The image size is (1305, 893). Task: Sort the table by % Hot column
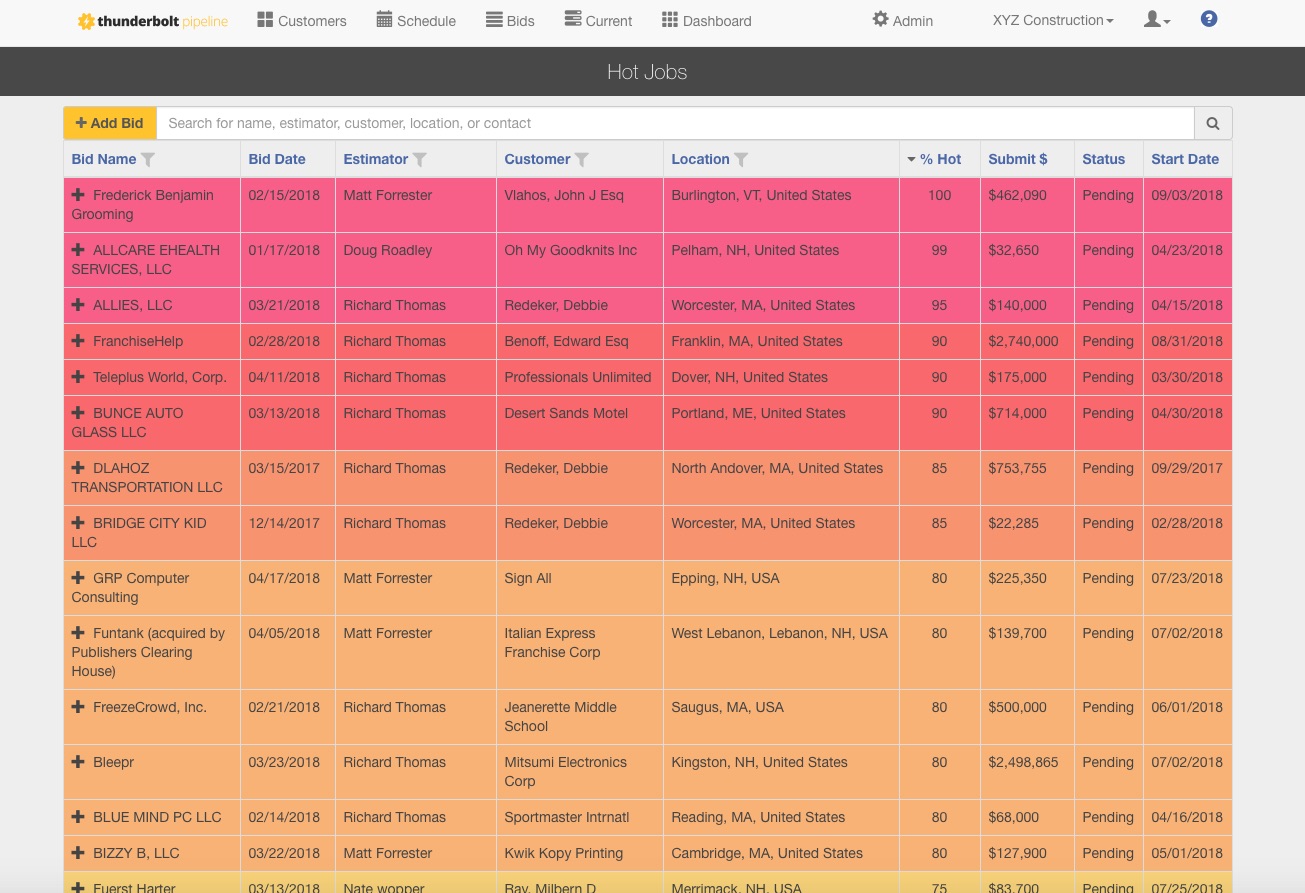pyautogui.click(x=940, y=159)
